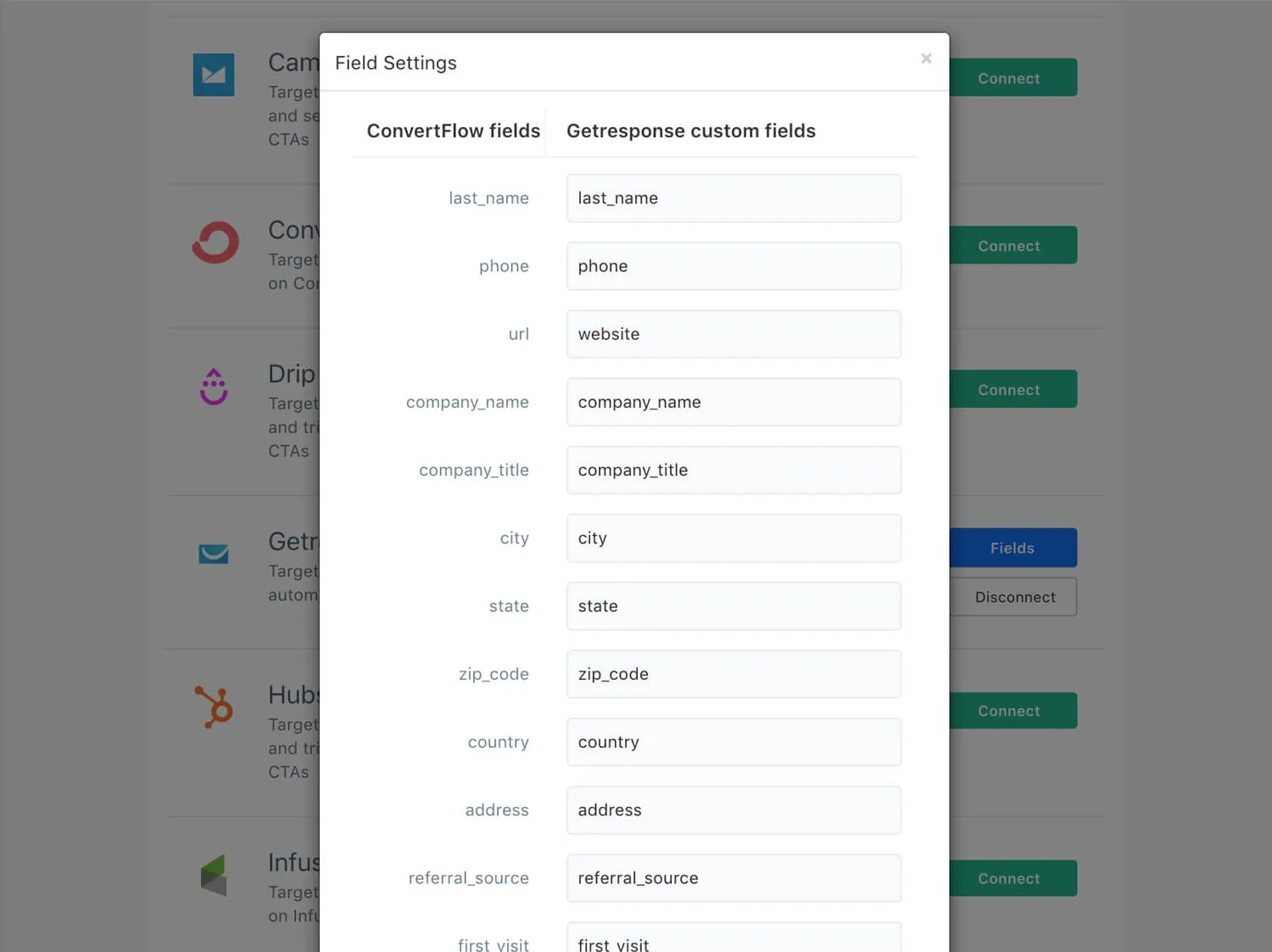Click the last_name custom field input
Screen dimensions: 1272x952
click(x=734, y=198)
